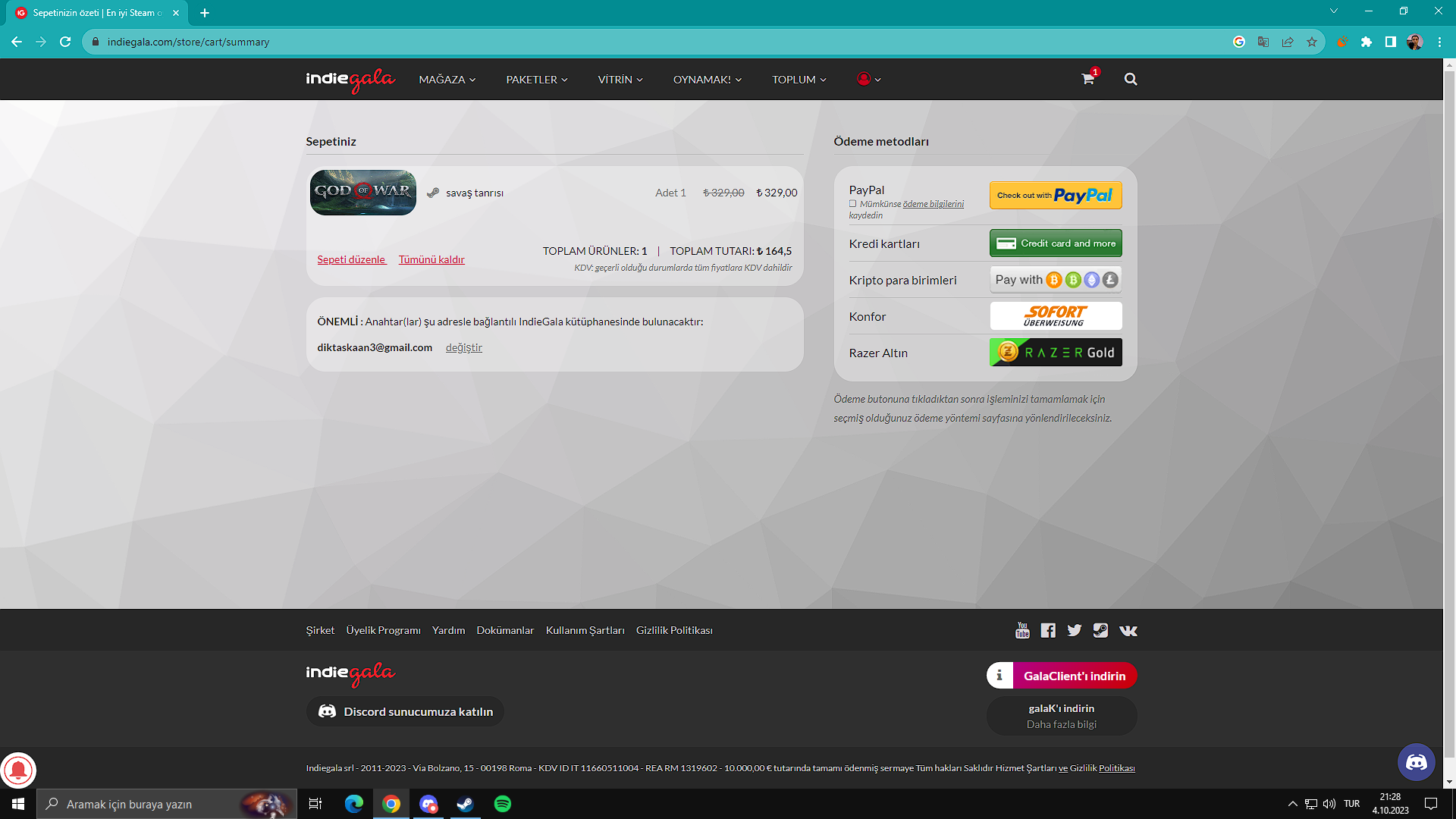Expand the MAĞAZA menu
This screenshot has width=1456, height=819.
[x=447, y=80]
